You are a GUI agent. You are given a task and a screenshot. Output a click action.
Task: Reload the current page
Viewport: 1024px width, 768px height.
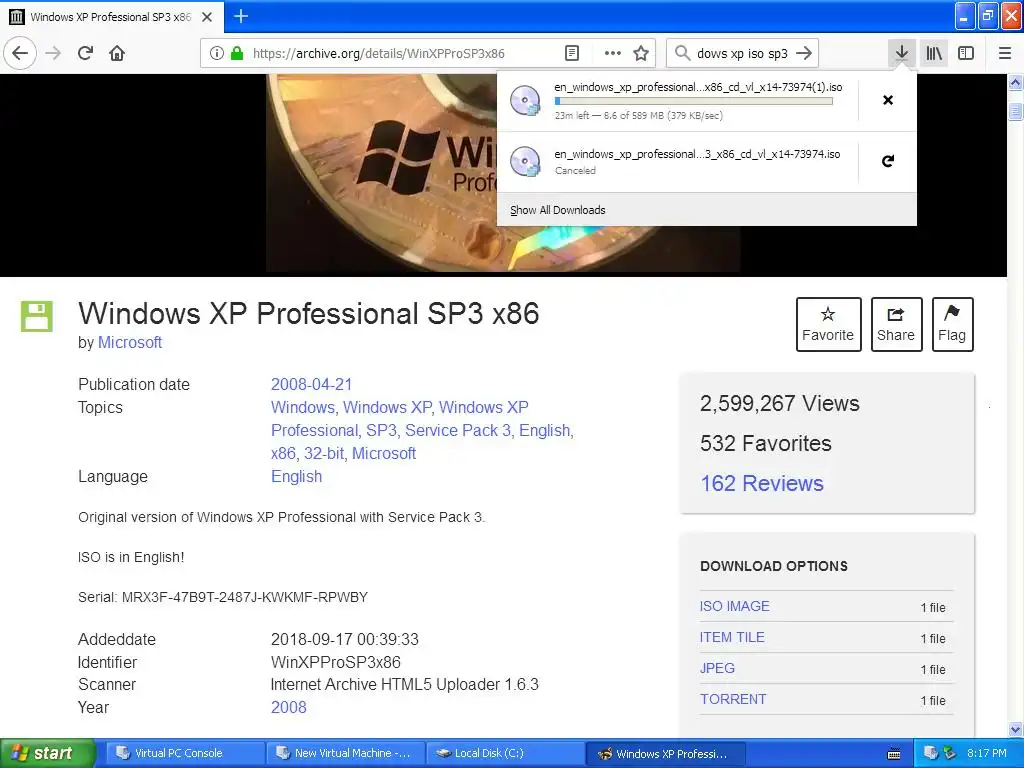85,53
